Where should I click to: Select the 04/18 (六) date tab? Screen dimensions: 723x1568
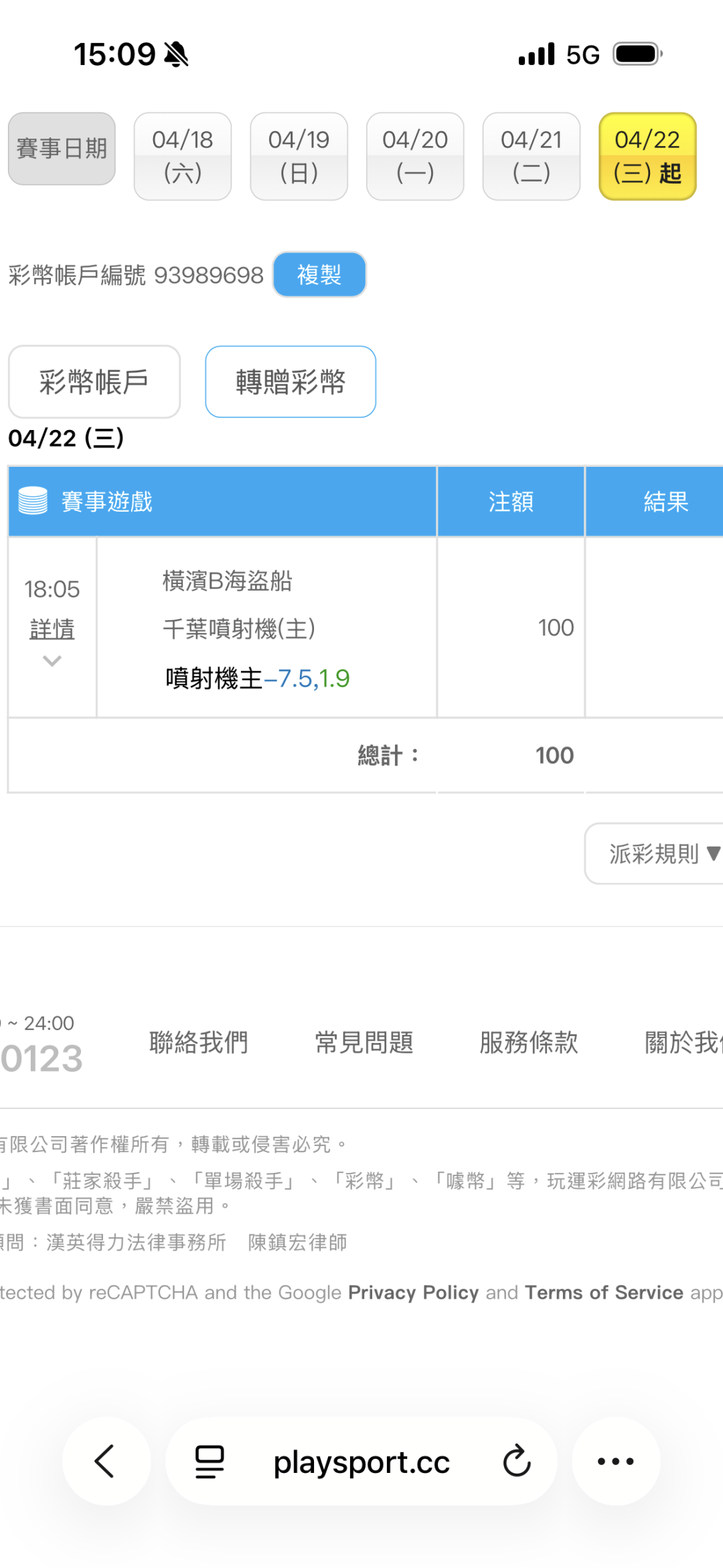point(183,156)
